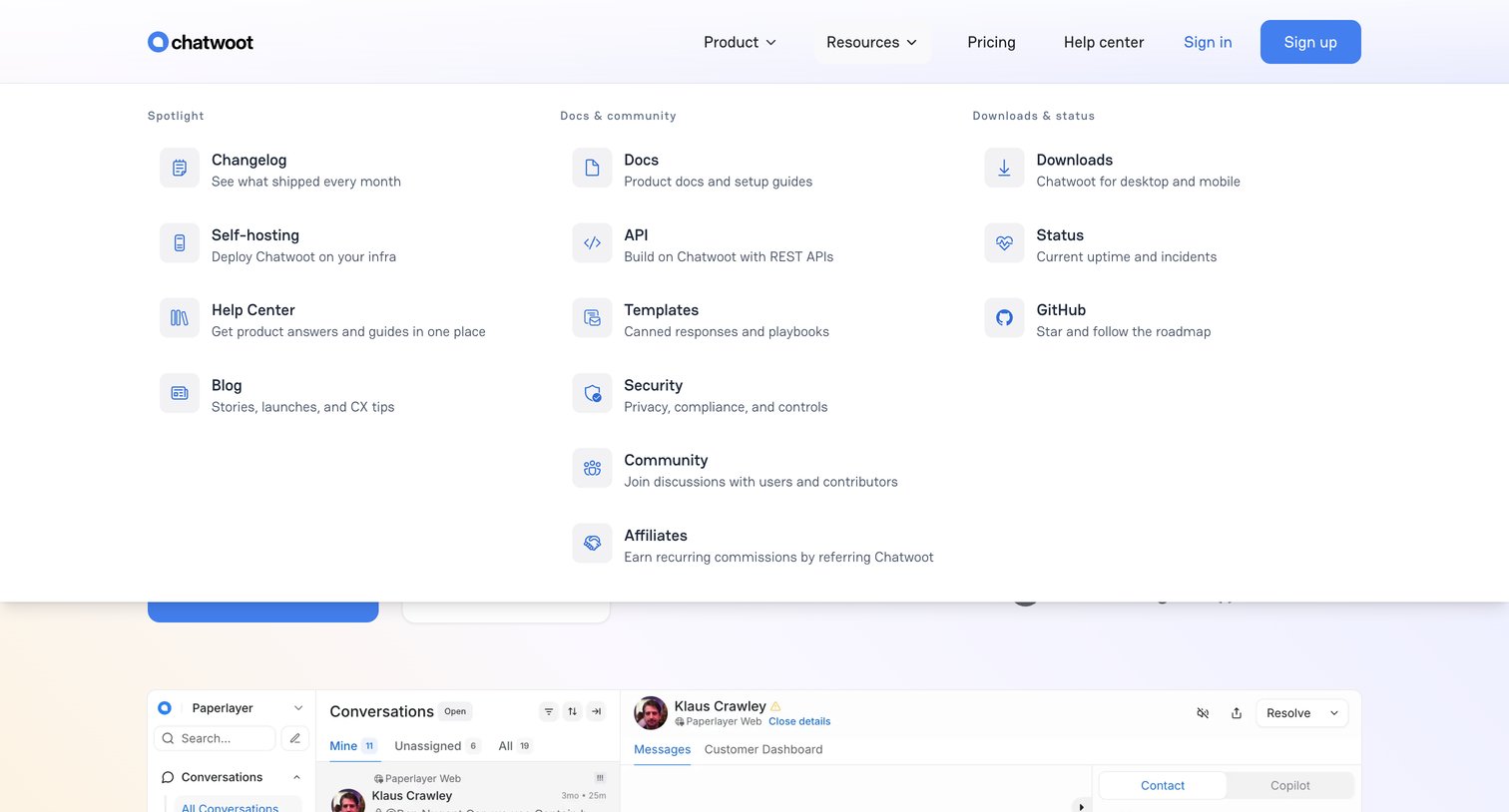Collapse the Conversations sidebar section

(x=296, y=777)
